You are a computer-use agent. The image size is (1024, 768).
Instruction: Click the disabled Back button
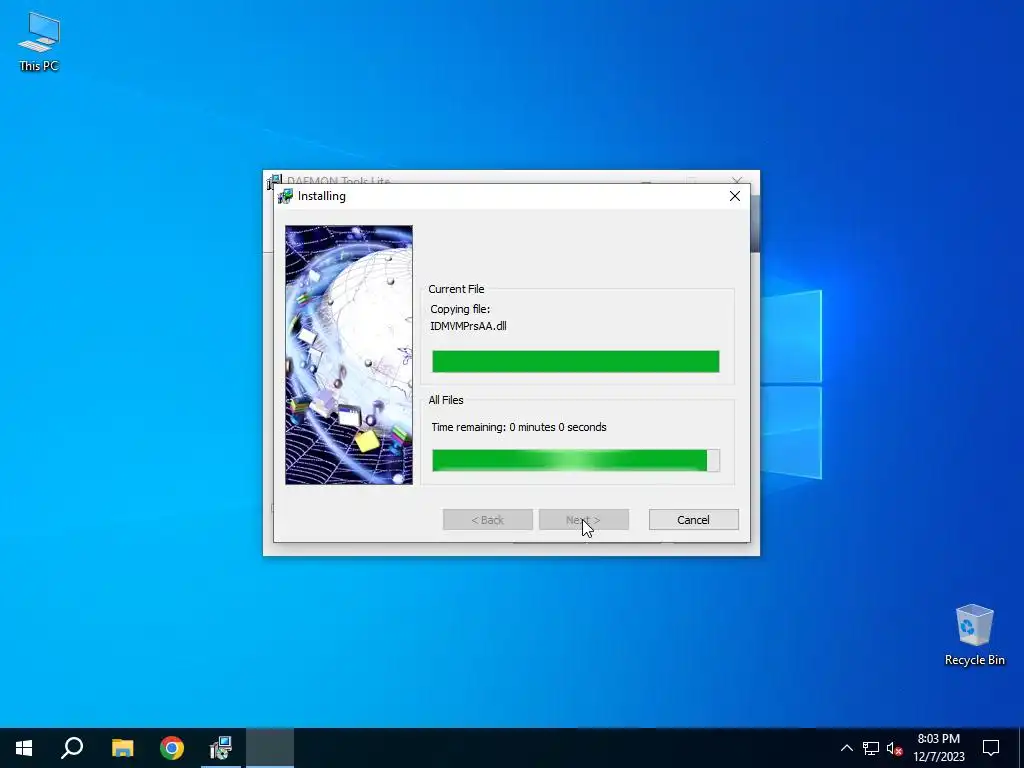pos(488,520)
